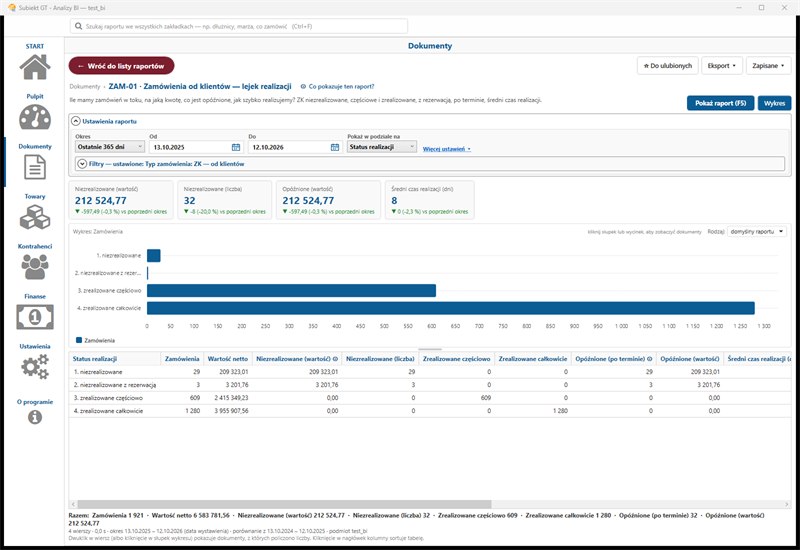This screenshot has height=550, width=800.
Task: Sort by Opóźnione (wartość) column header
Action: click(690, 359)
